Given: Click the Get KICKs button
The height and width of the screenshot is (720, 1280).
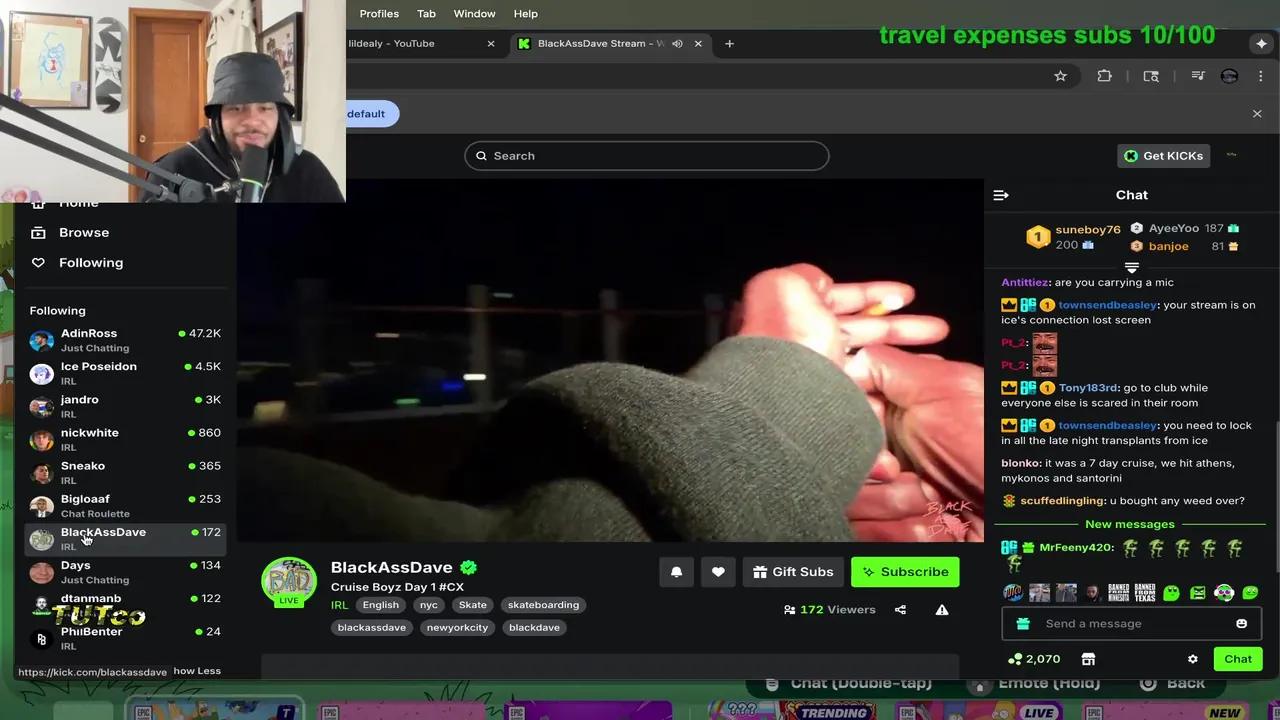Looking at the screenshot, I should point(1163,156).
